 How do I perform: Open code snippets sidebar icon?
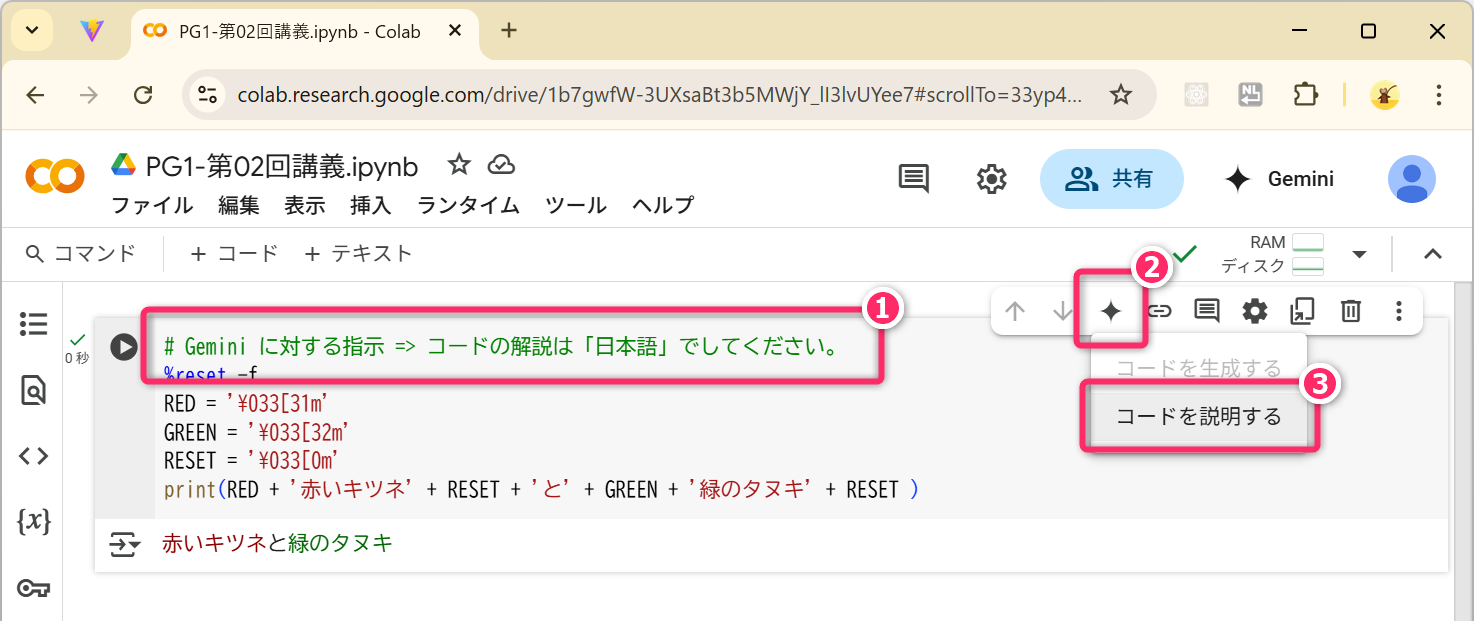coord(34,456)
